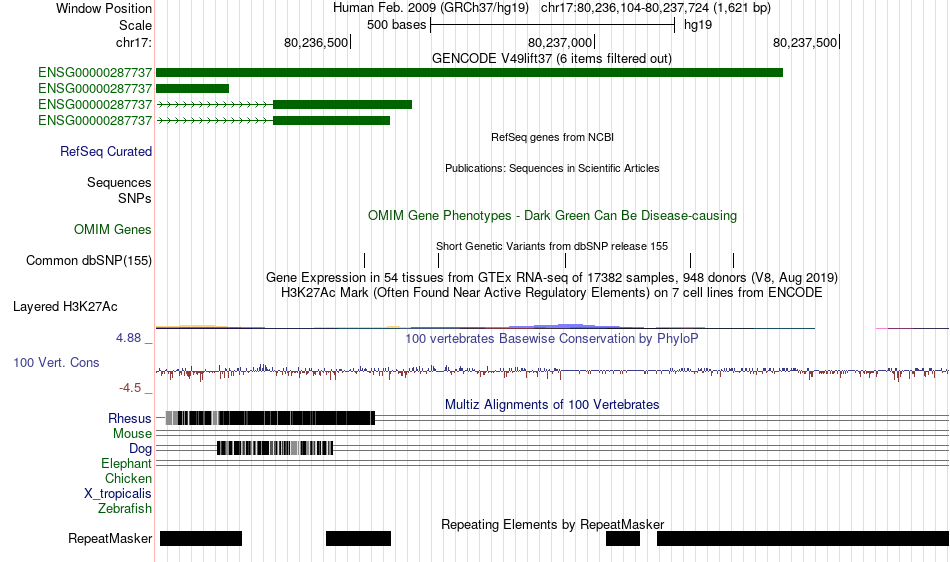Viewport: 950px width, 562px height.
Task: Click '100 vertebrates Basewise Conservation by PhyloP'
Action: (552, 339)
